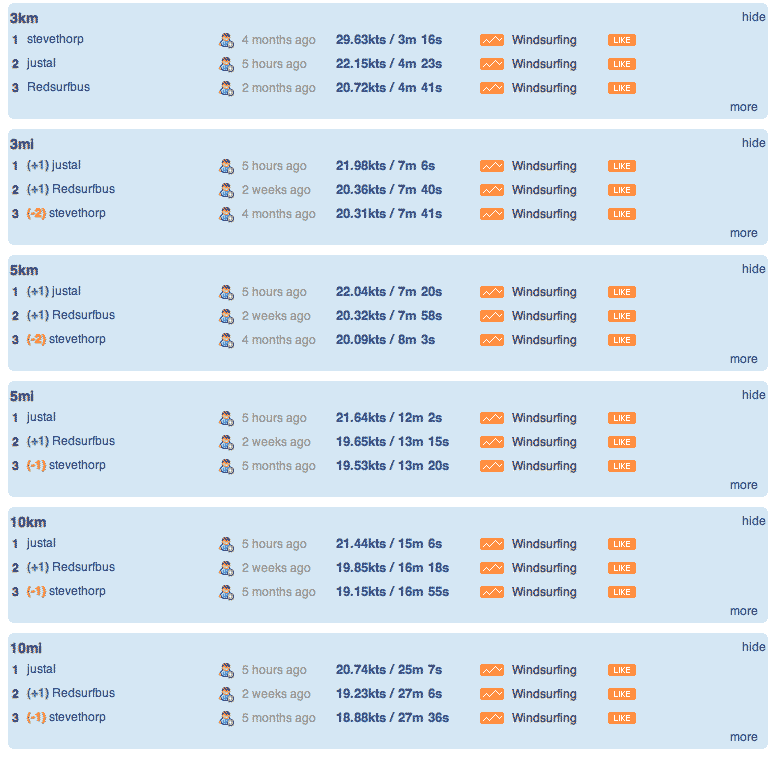This screenshot has height=757, width=775.
Task: Open the graph icon for stevethorp's 5mi entry
Action: click(x=492, y=466)
